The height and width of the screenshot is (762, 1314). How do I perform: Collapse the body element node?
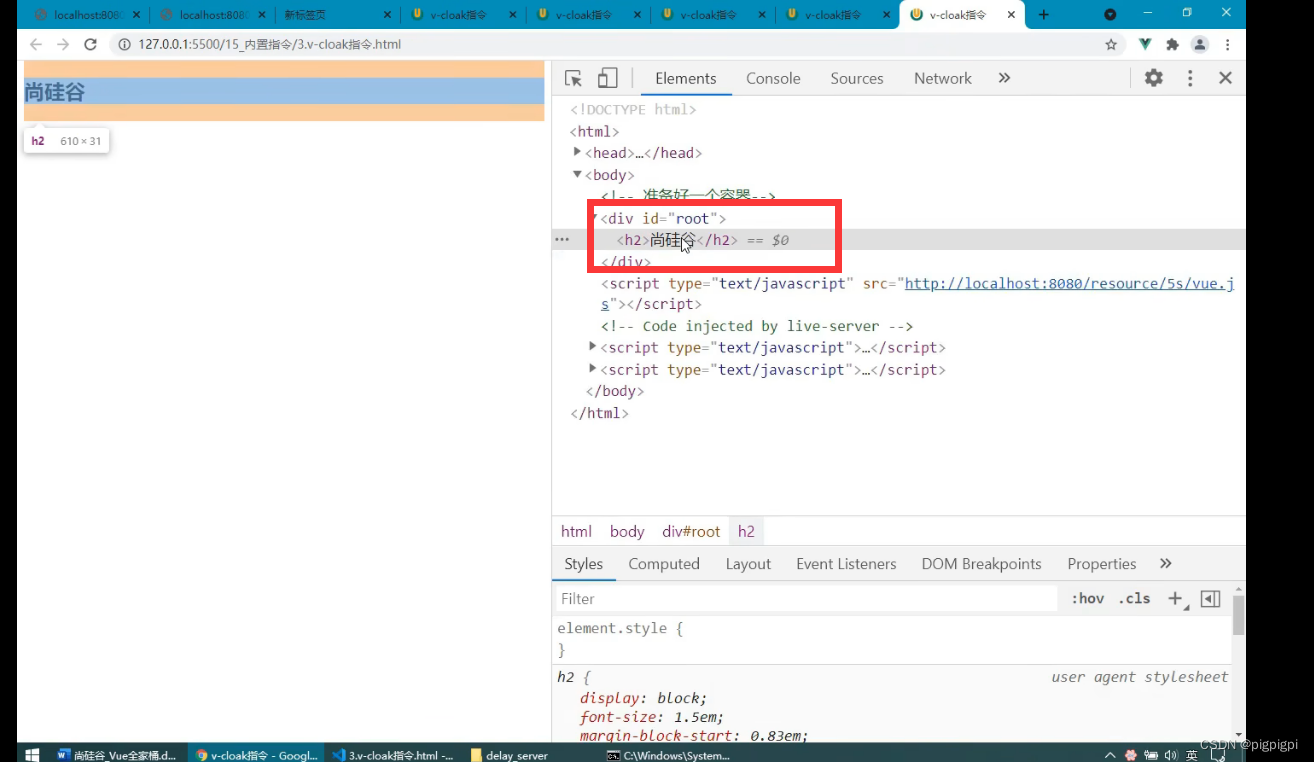577,174
